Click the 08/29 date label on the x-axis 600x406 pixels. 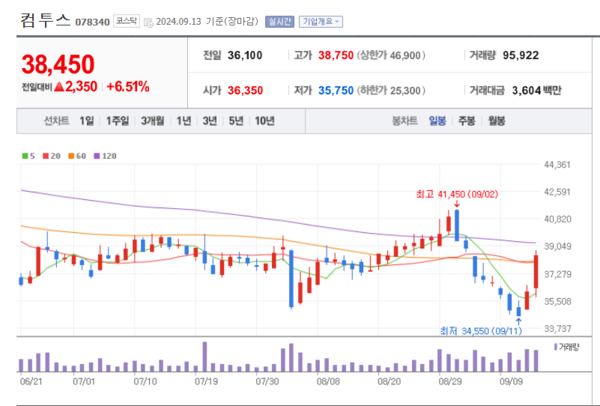tap(450, 382)
